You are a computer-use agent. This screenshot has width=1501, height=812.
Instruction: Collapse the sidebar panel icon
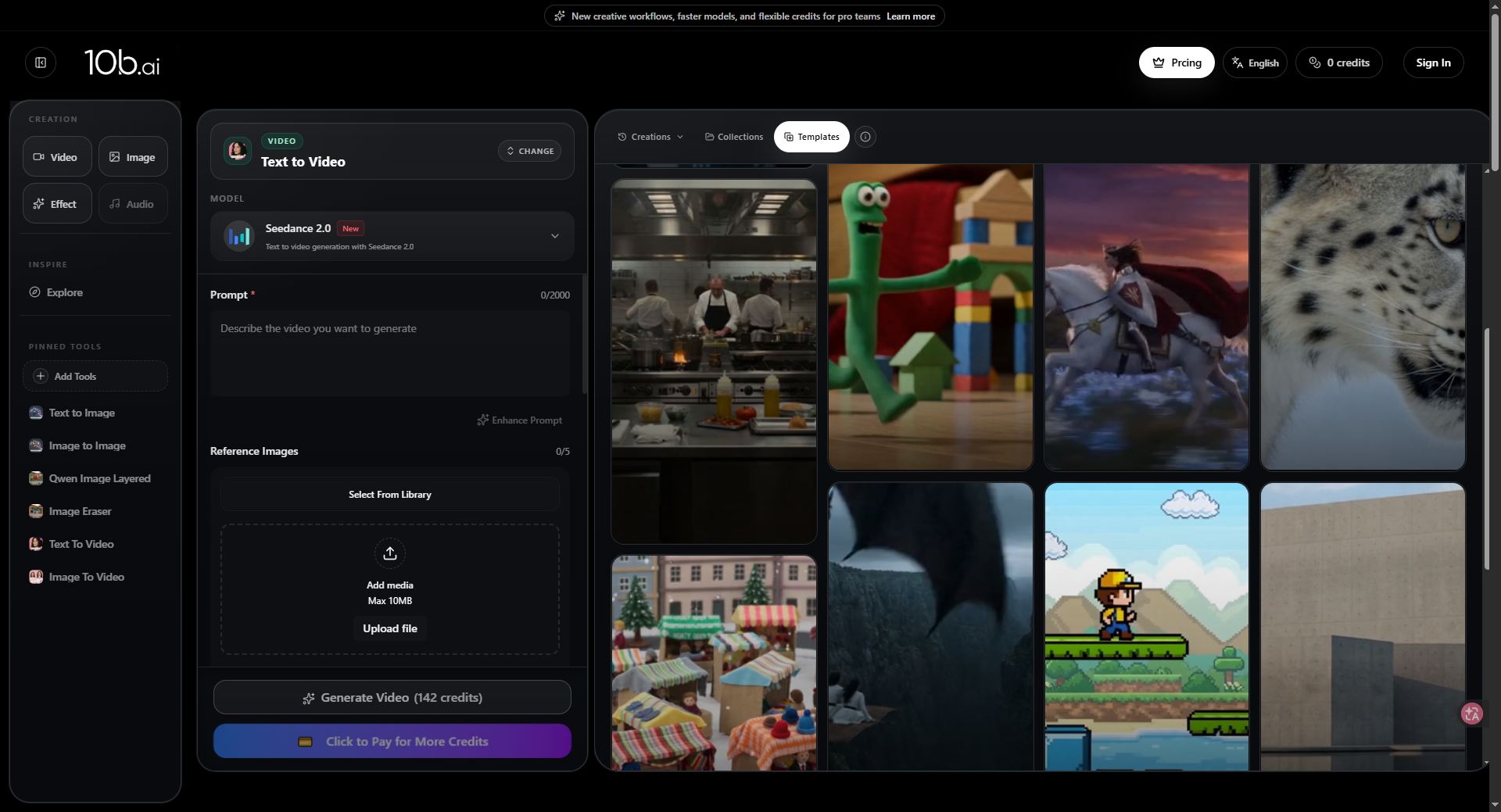click(41, 63)
